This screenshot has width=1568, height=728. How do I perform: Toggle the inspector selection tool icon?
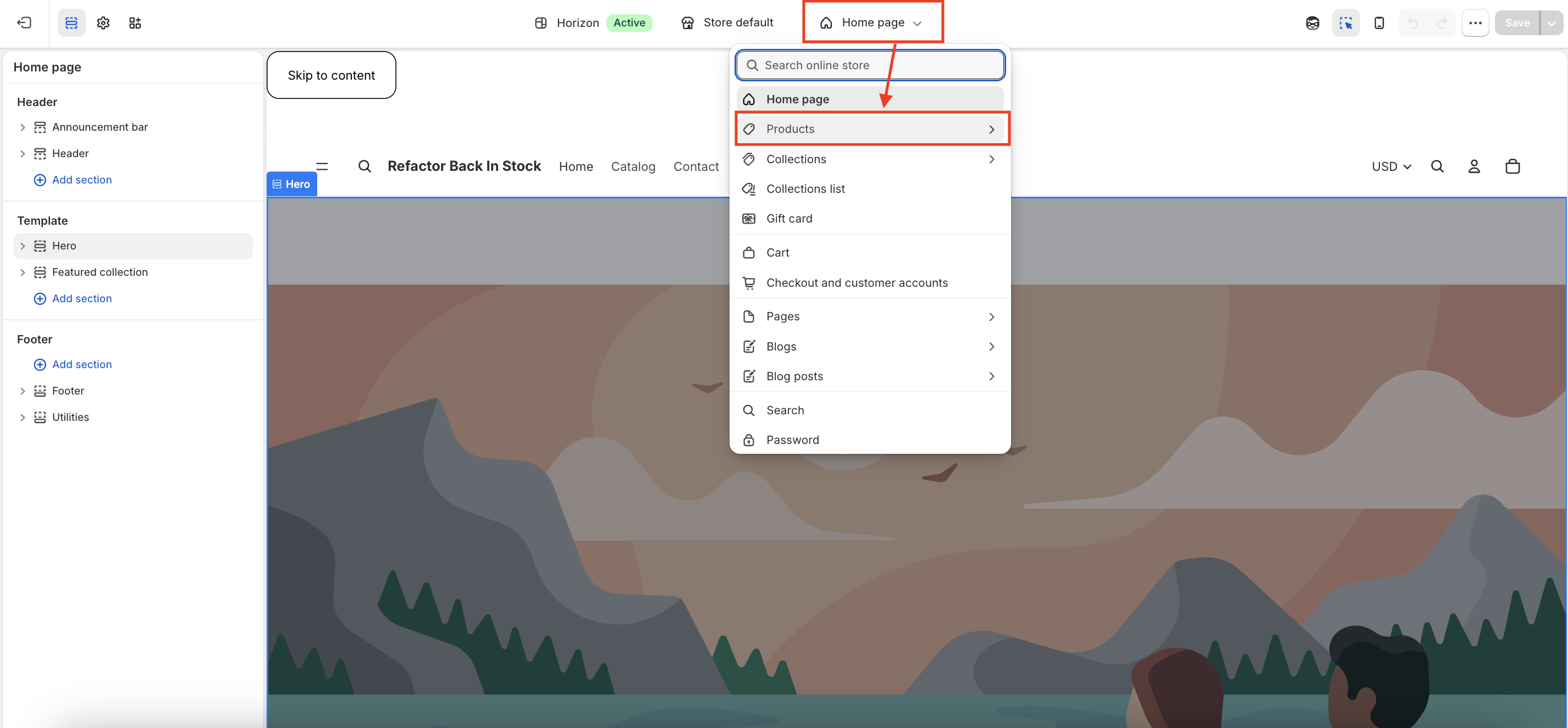click(x=1346, y=23)
